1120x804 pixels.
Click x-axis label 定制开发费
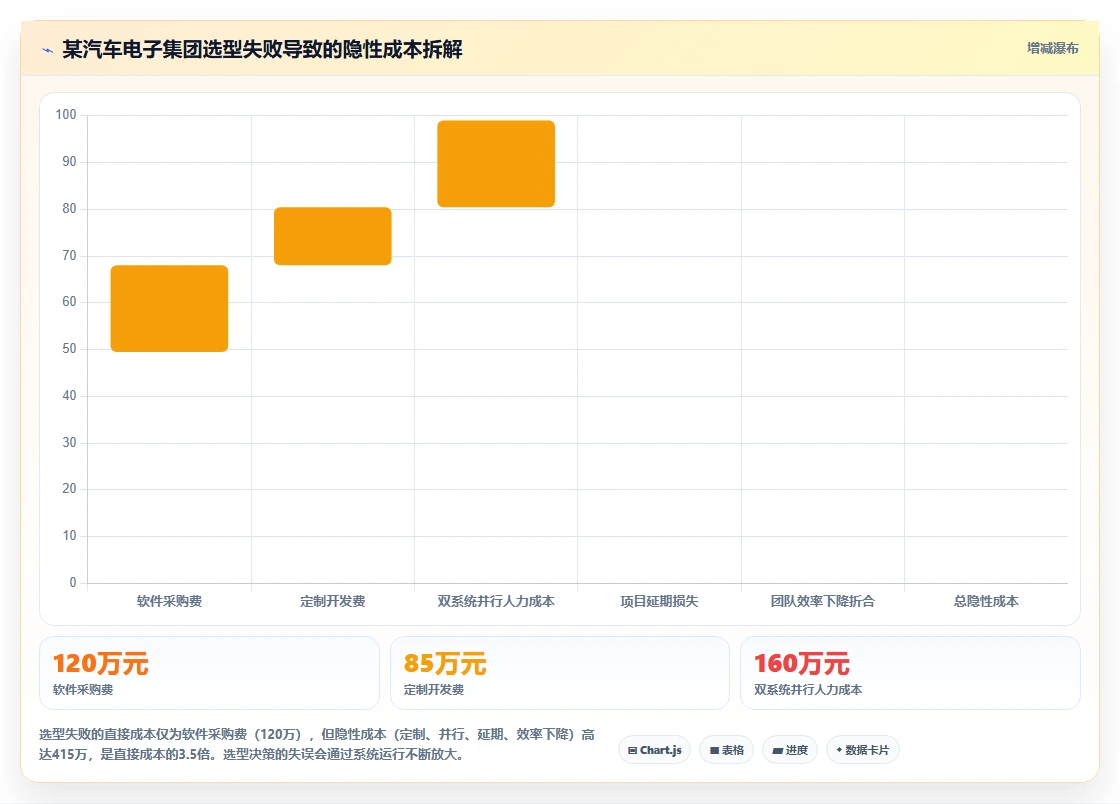pos(333,601)
